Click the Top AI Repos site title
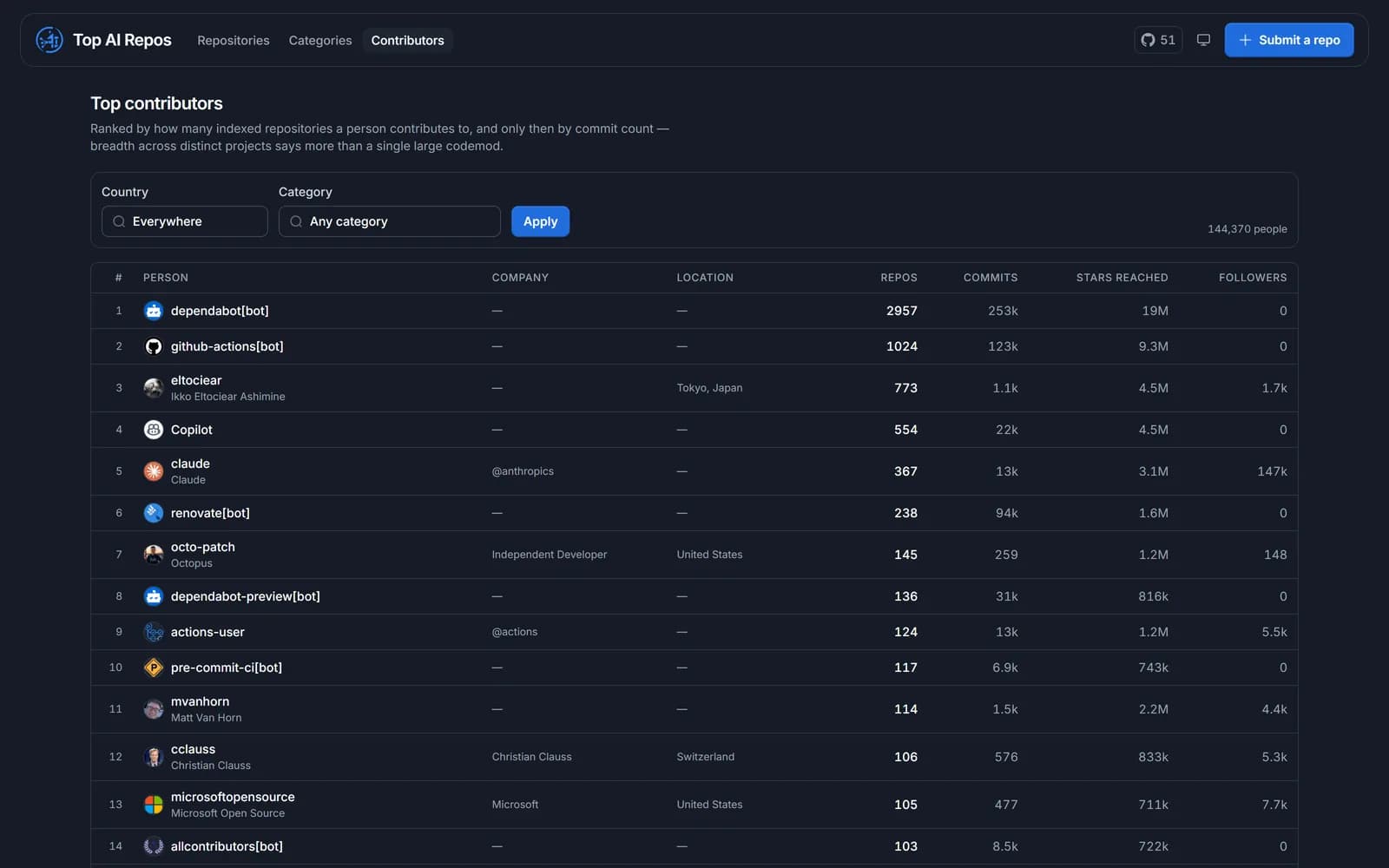The image size is (1389, 868). (x=122, y=40)
